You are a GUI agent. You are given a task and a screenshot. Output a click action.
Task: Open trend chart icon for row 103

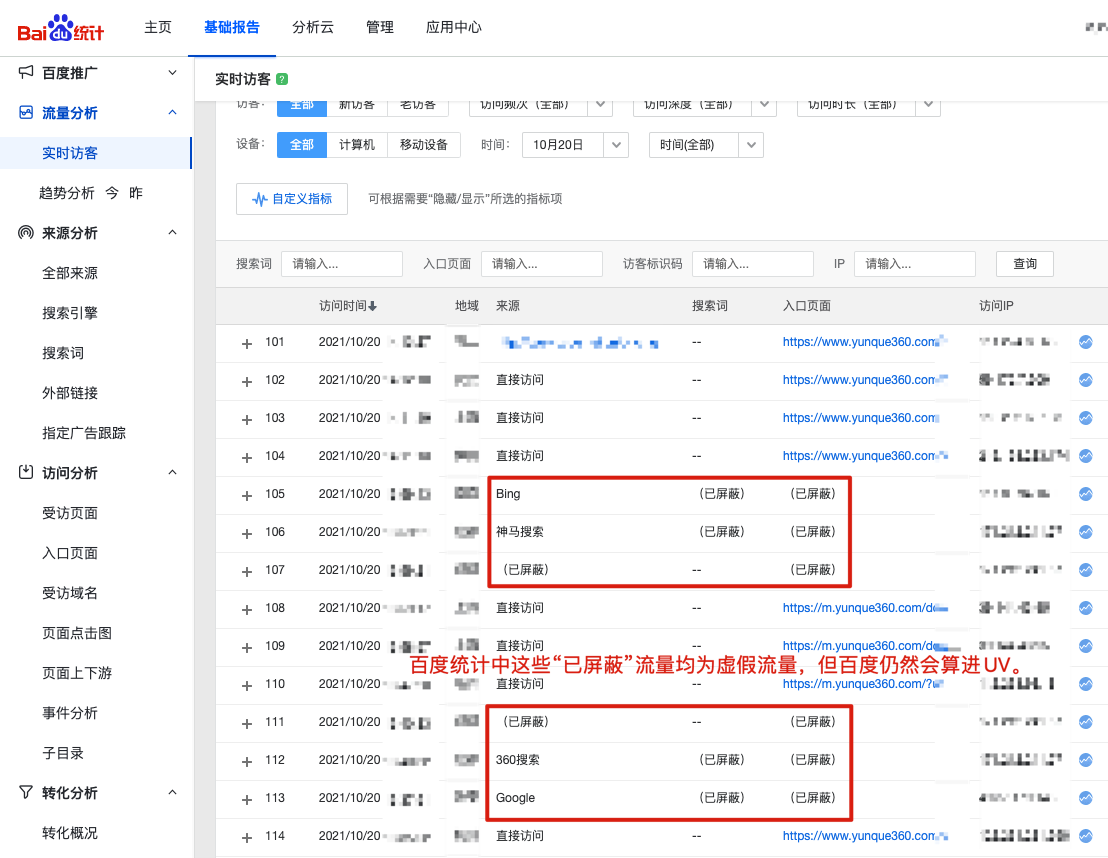pyautogui.click(x=1085, y=418)
